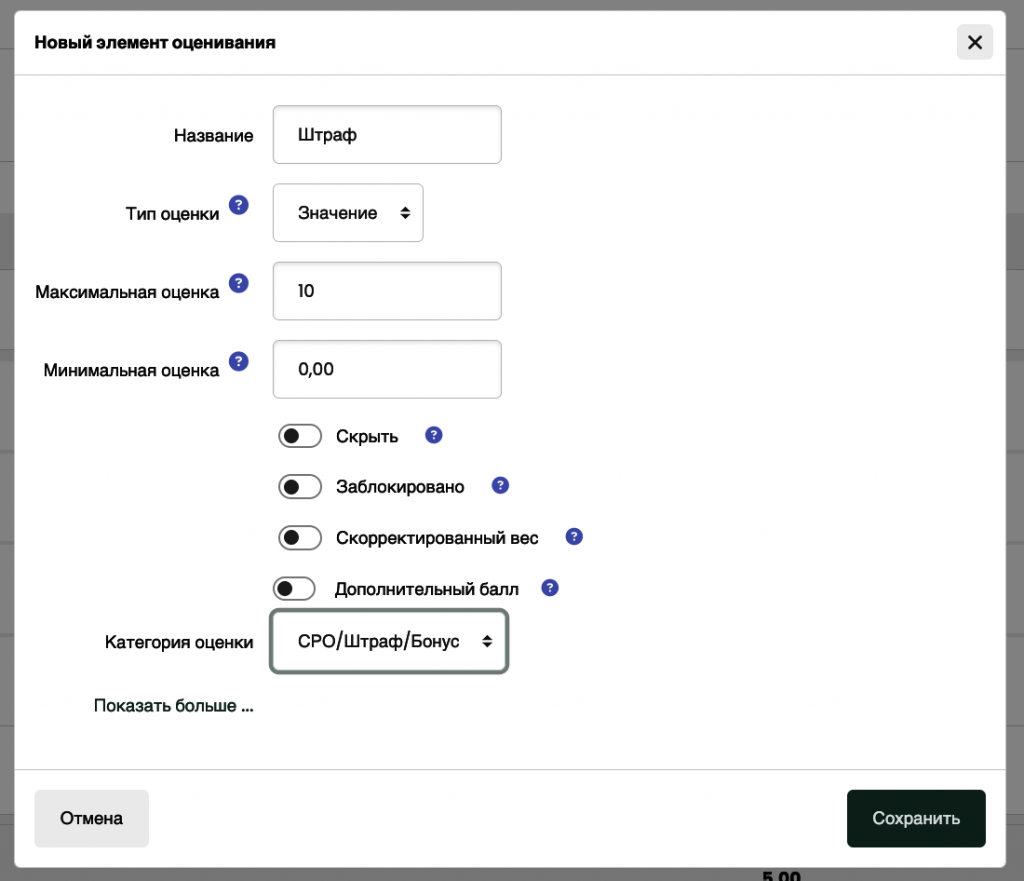Expand the Категория оценки dropdown
Viewport: 1024px width, 881px height.
click(389, 641)
